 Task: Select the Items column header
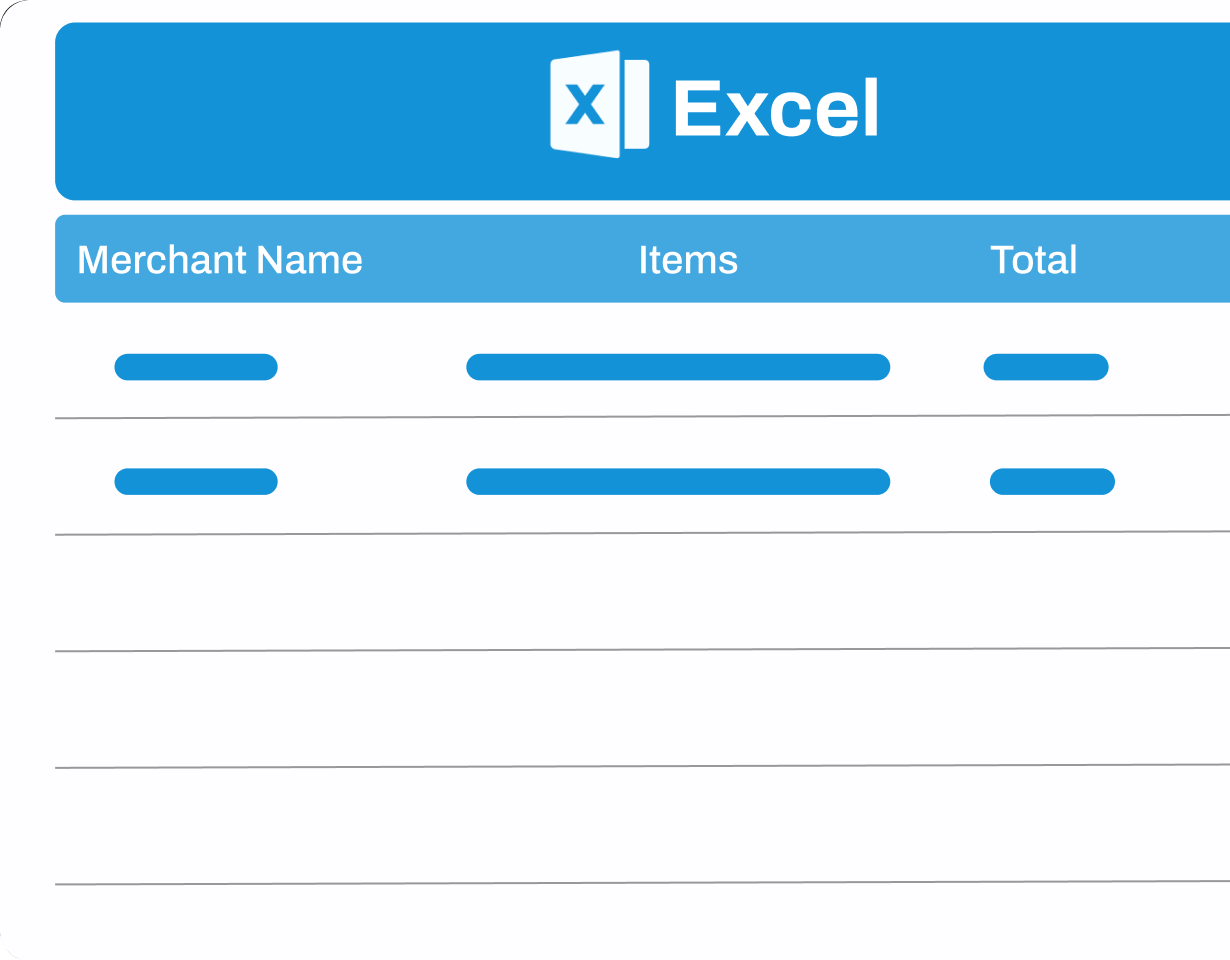pos(688,260)
